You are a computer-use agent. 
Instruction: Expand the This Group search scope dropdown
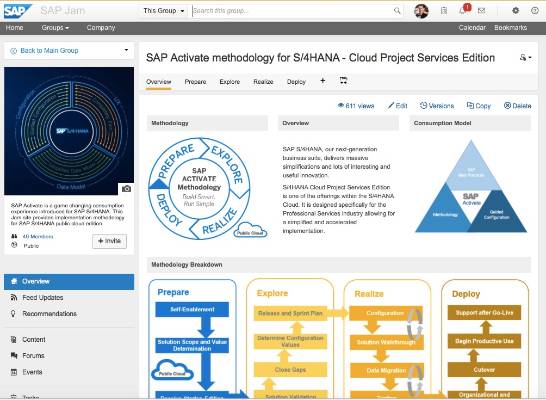[164, 11]
